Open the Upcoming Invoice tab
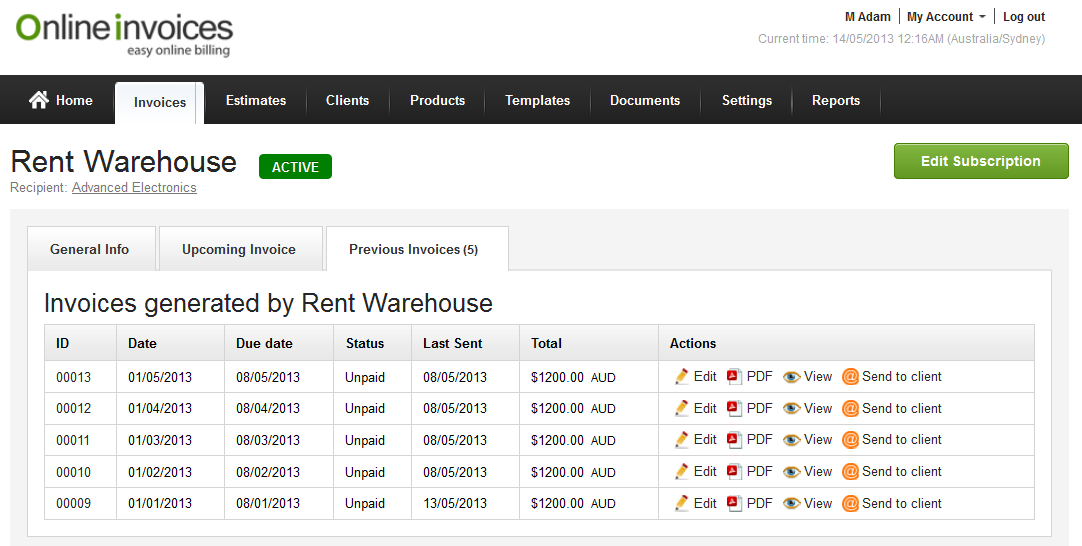Image resolution: width=1082 pixels, height=546 pixels. (x=239, y=249)
